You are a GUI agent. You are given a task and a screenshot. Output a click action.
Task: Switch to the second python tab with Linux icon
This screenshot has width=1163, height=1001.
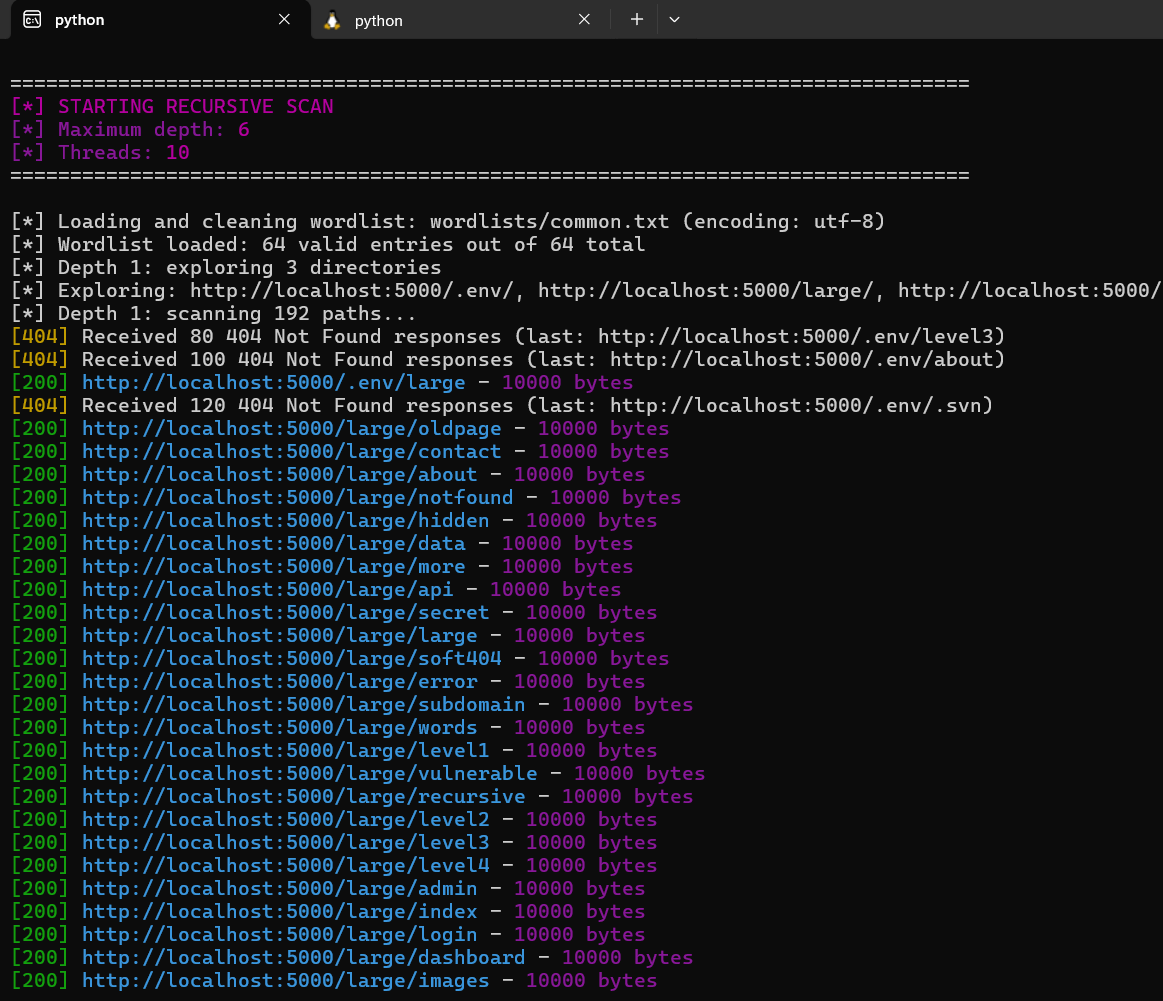460,20
